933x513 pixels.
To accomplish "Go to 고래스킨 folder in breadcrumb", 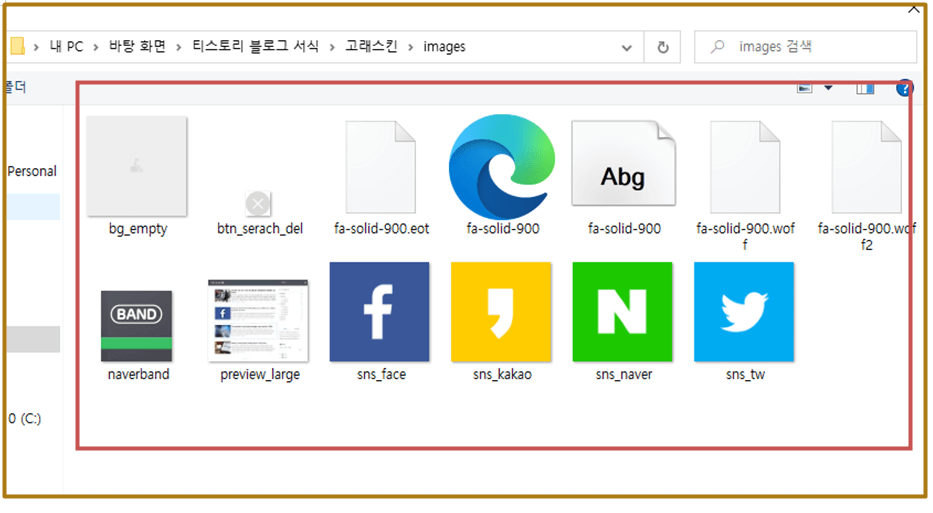I will 371,46.
